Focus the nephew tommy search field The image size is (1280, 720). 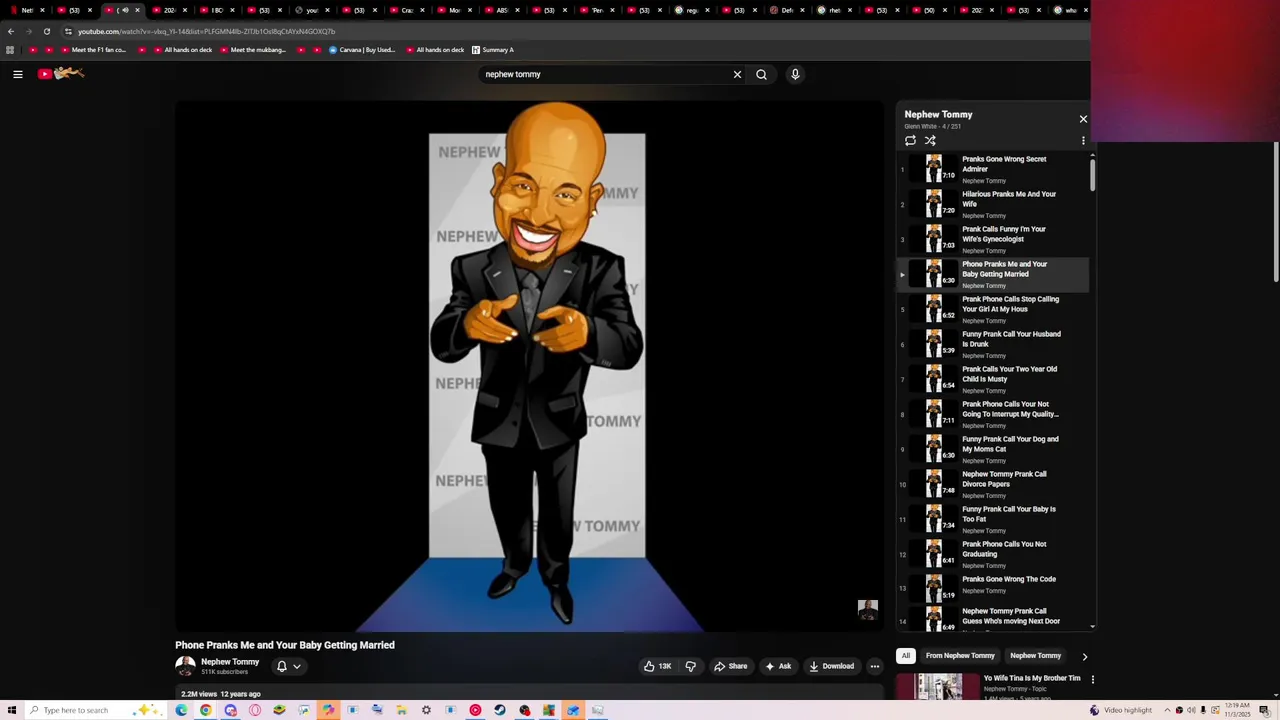tap(605, 74)
